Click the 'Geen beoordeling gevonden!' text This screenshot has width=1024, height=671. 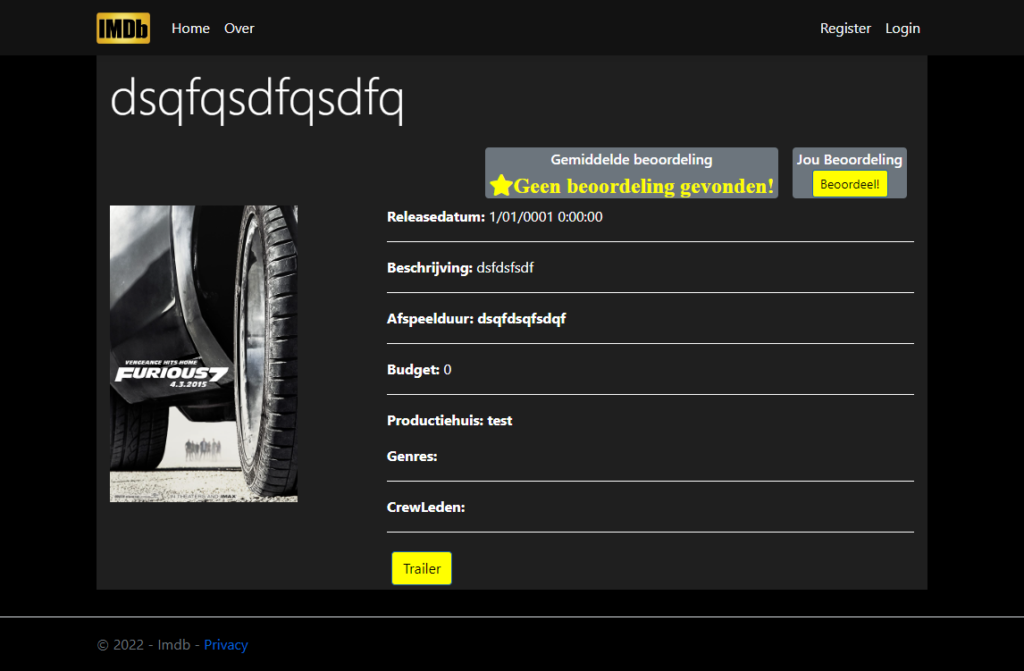[x=643, y=186]
